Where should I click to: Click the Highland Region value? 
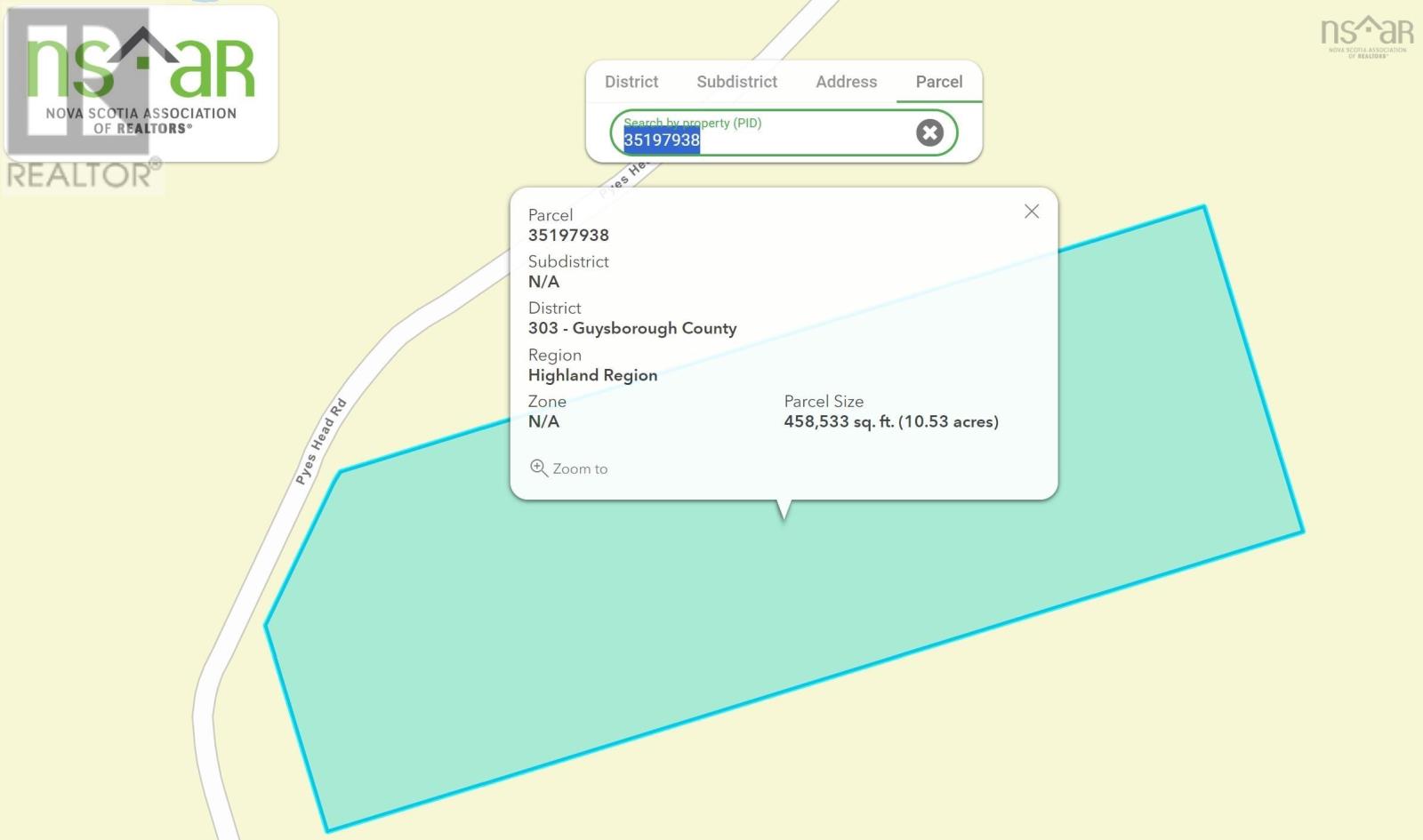pos(592,375)
